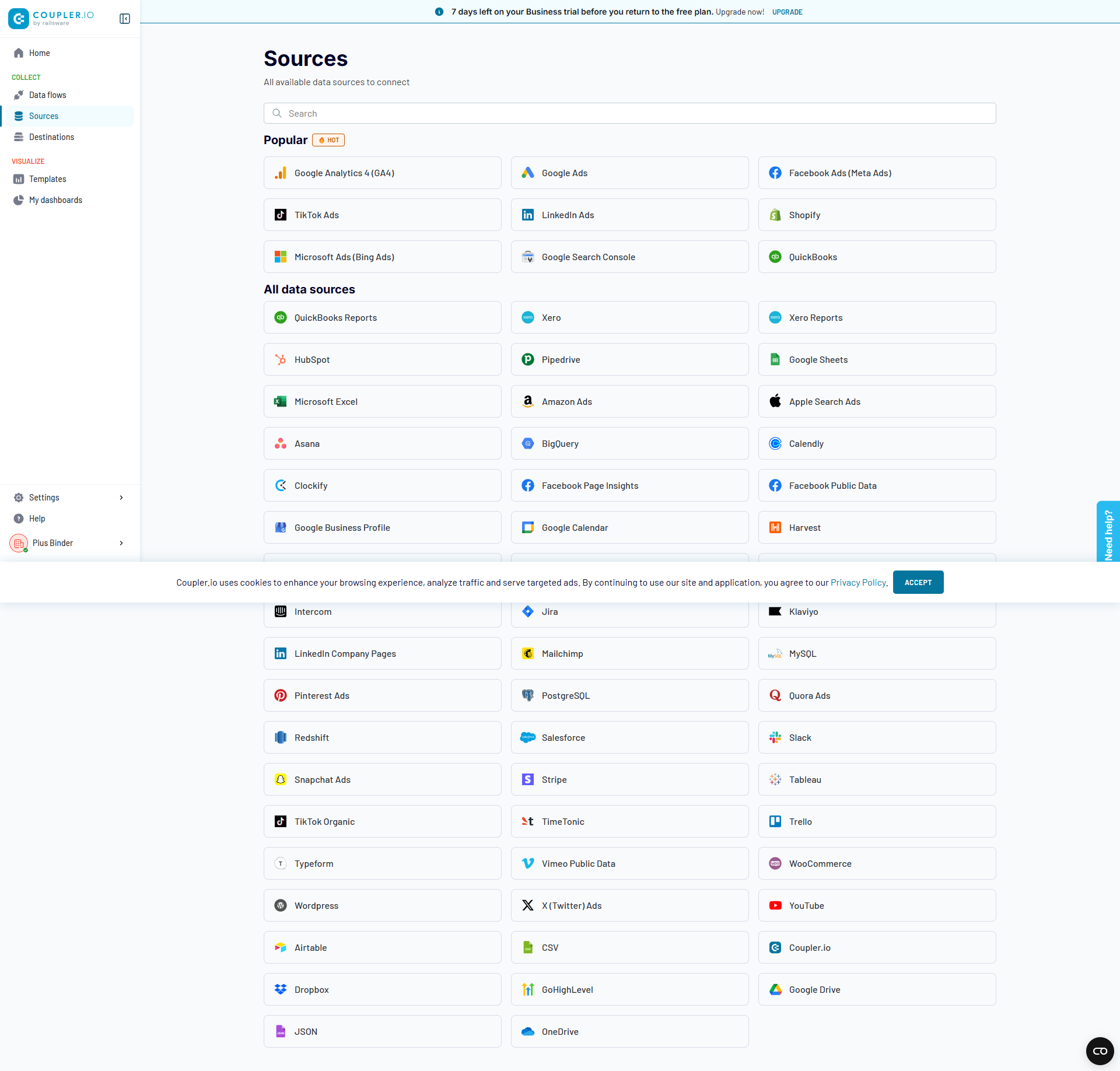
Task: Select the Google Drive source card
Action: click(877, 990)
